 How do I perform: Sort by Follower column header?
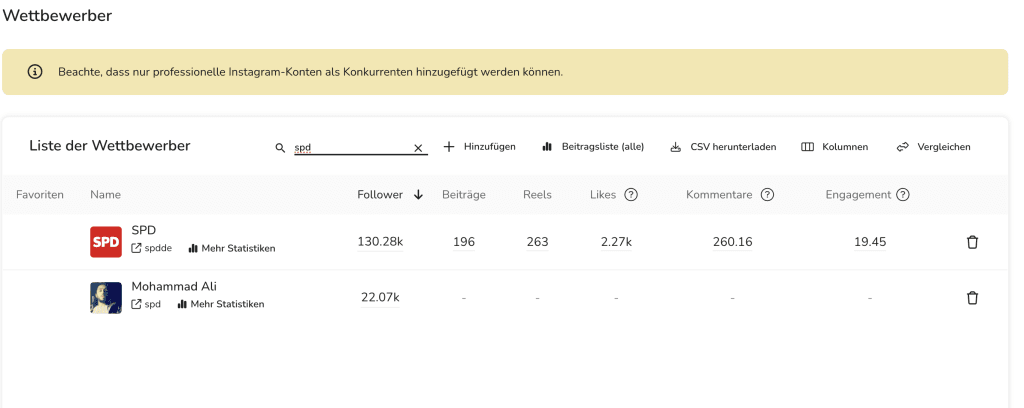click(x=380, y=195)
